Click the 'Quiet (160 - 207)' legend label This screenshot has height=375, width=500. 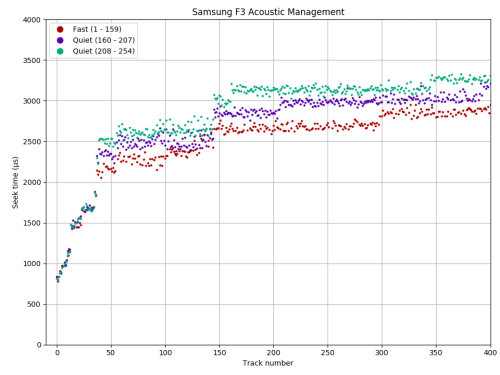(104, 40)
